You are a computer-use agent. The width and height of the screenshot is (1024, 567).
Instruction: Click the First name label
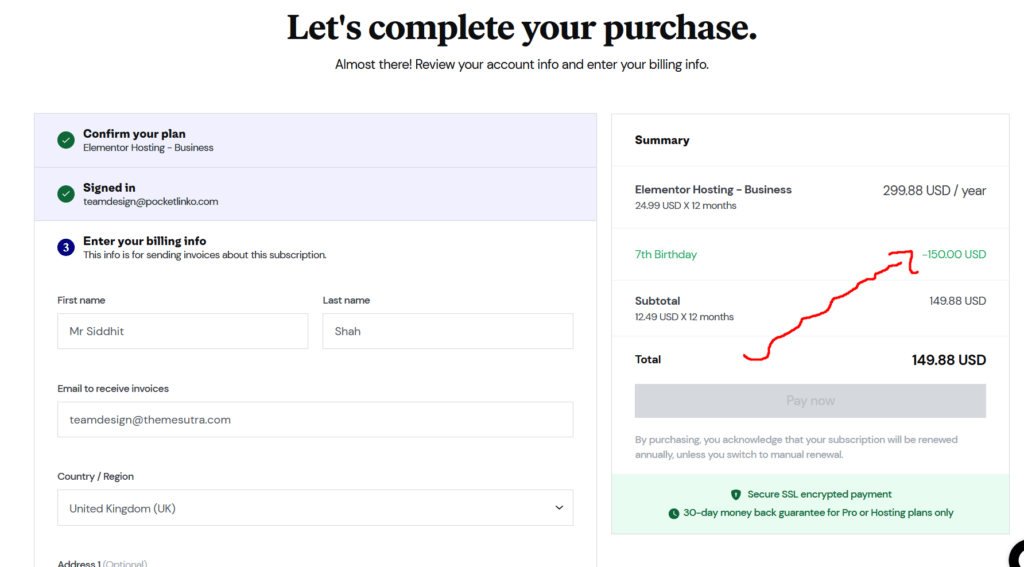81,300
